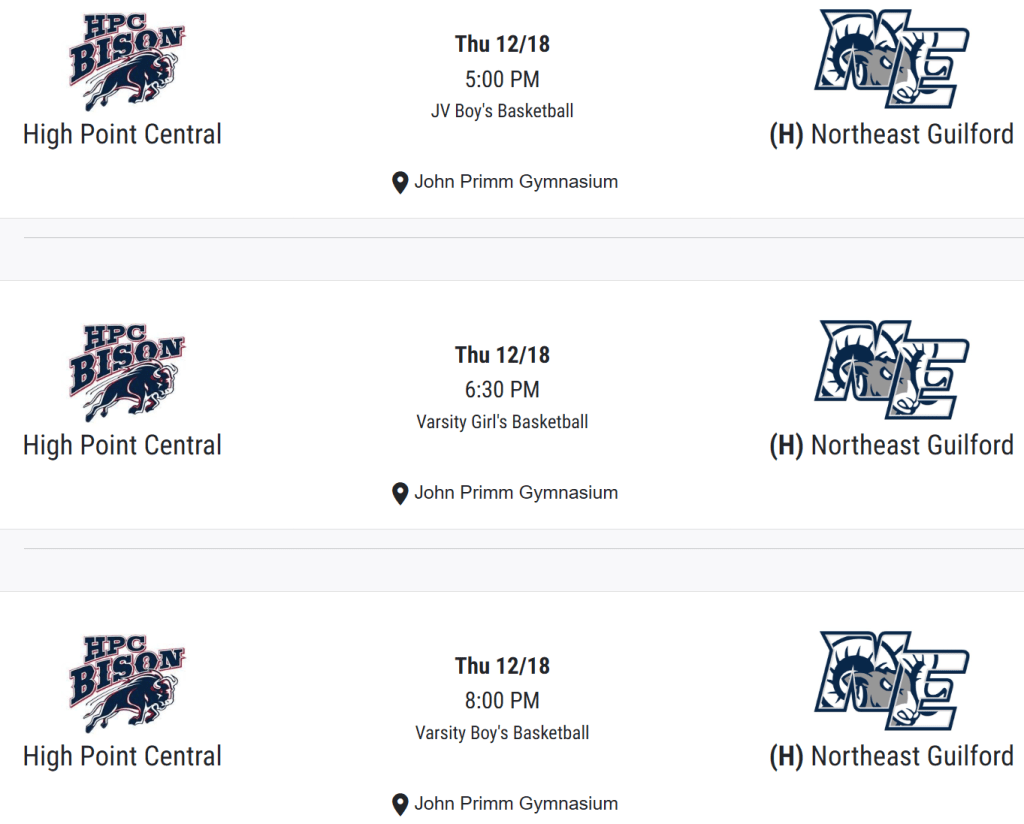Open John Primm Gymnasium link for 5:00 PM game

[x=516, y=182]
